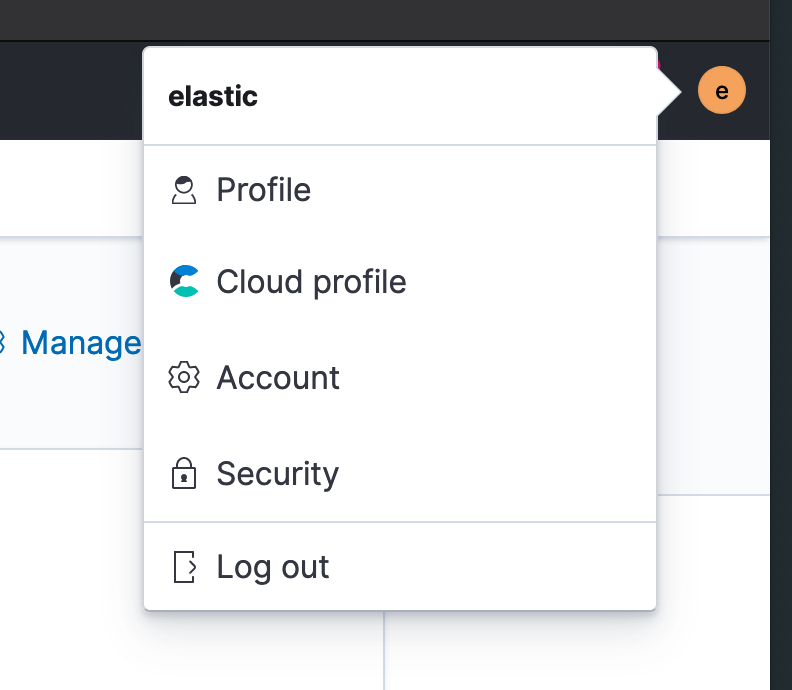Click the gear icon beside Manage
Image resolution: width=792 pixels, height=690 pixels.
coord(2,342)
